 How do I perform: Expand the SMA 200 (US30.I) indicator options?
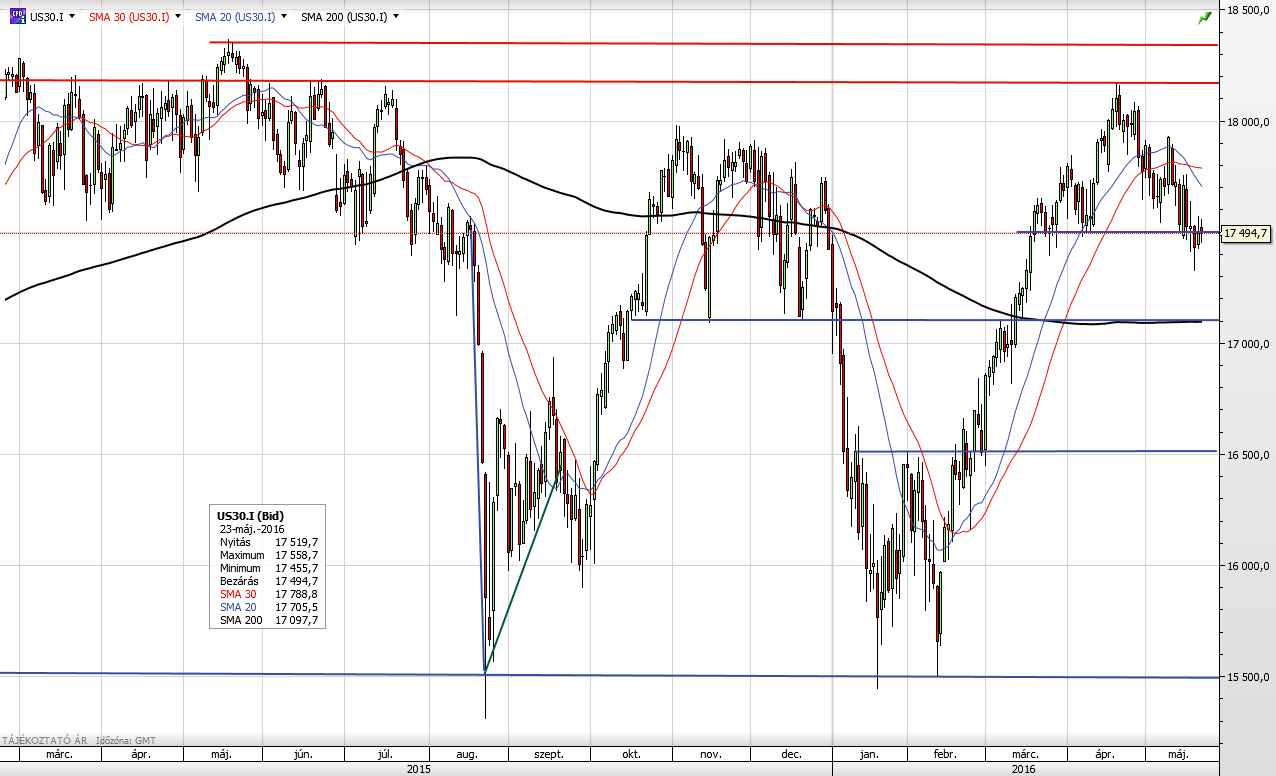396,17
